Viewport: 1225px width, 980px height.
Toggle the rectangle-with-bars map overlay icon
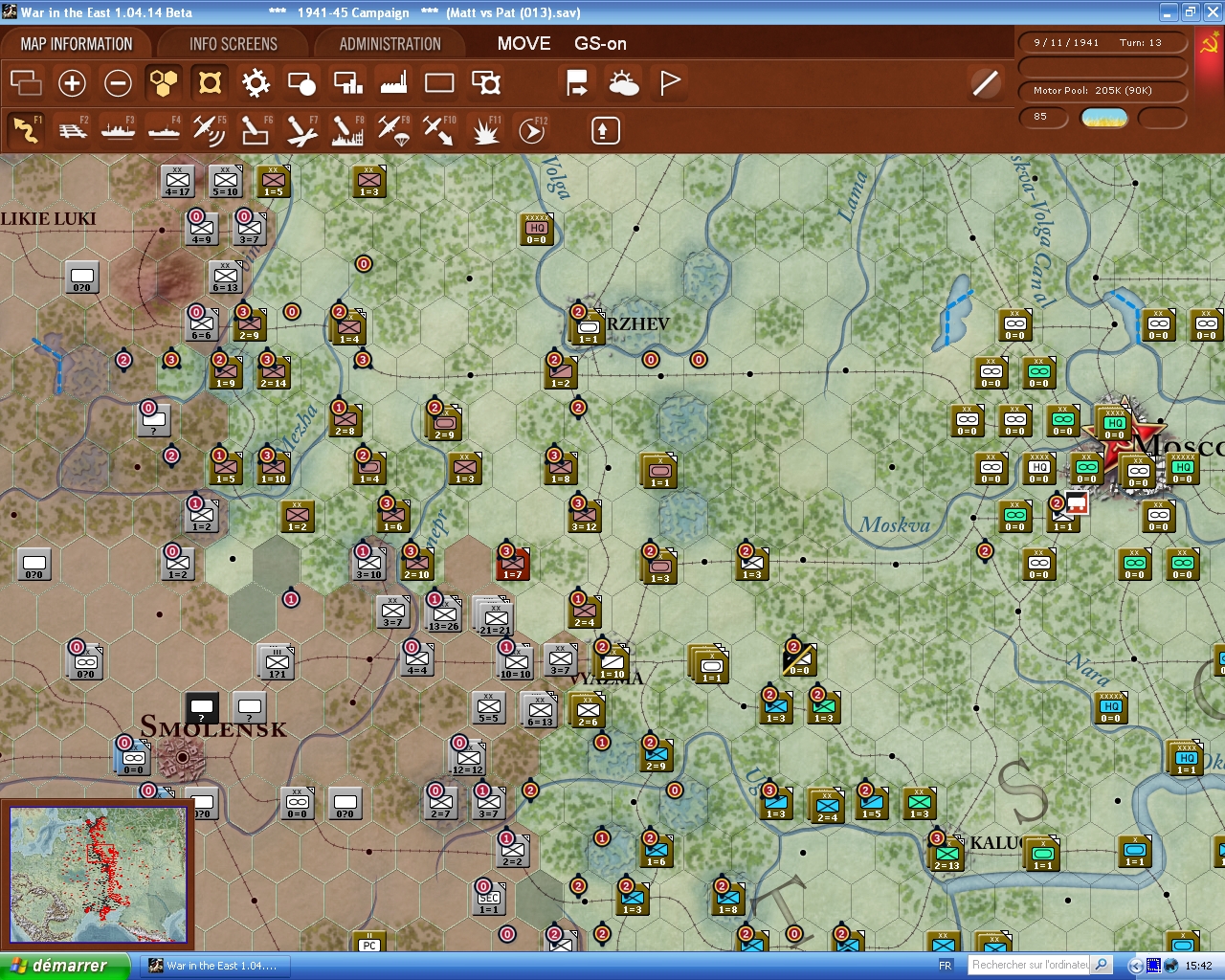click(x=347, y=83)
